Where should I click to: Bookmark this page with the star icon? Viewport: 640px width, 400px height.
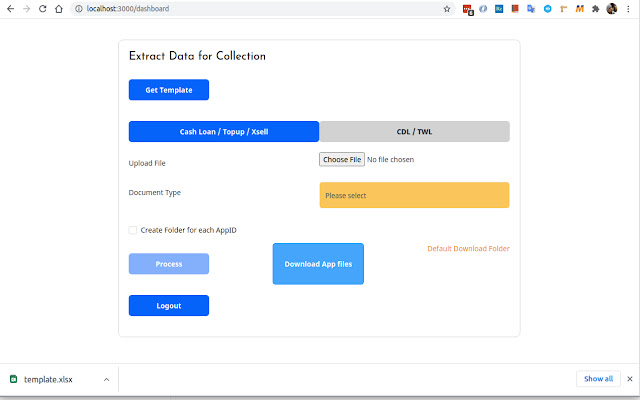(x=447, y=9)
